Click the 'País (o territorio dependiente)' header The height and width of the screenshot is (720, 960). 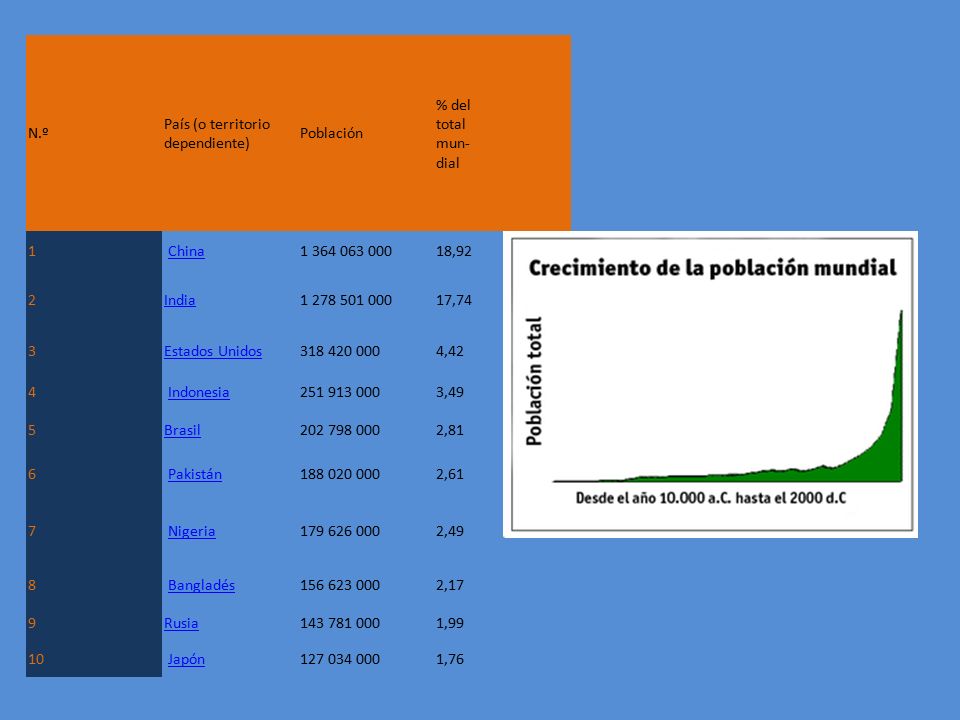(217, 133)
